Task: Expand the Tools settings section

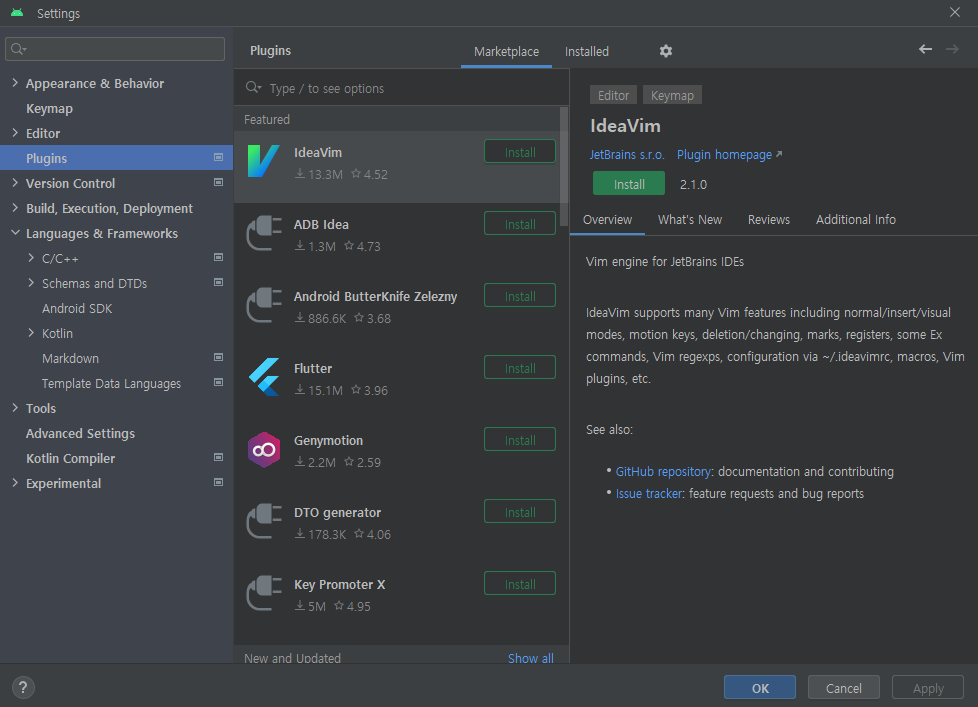Action: click(15, 408)
